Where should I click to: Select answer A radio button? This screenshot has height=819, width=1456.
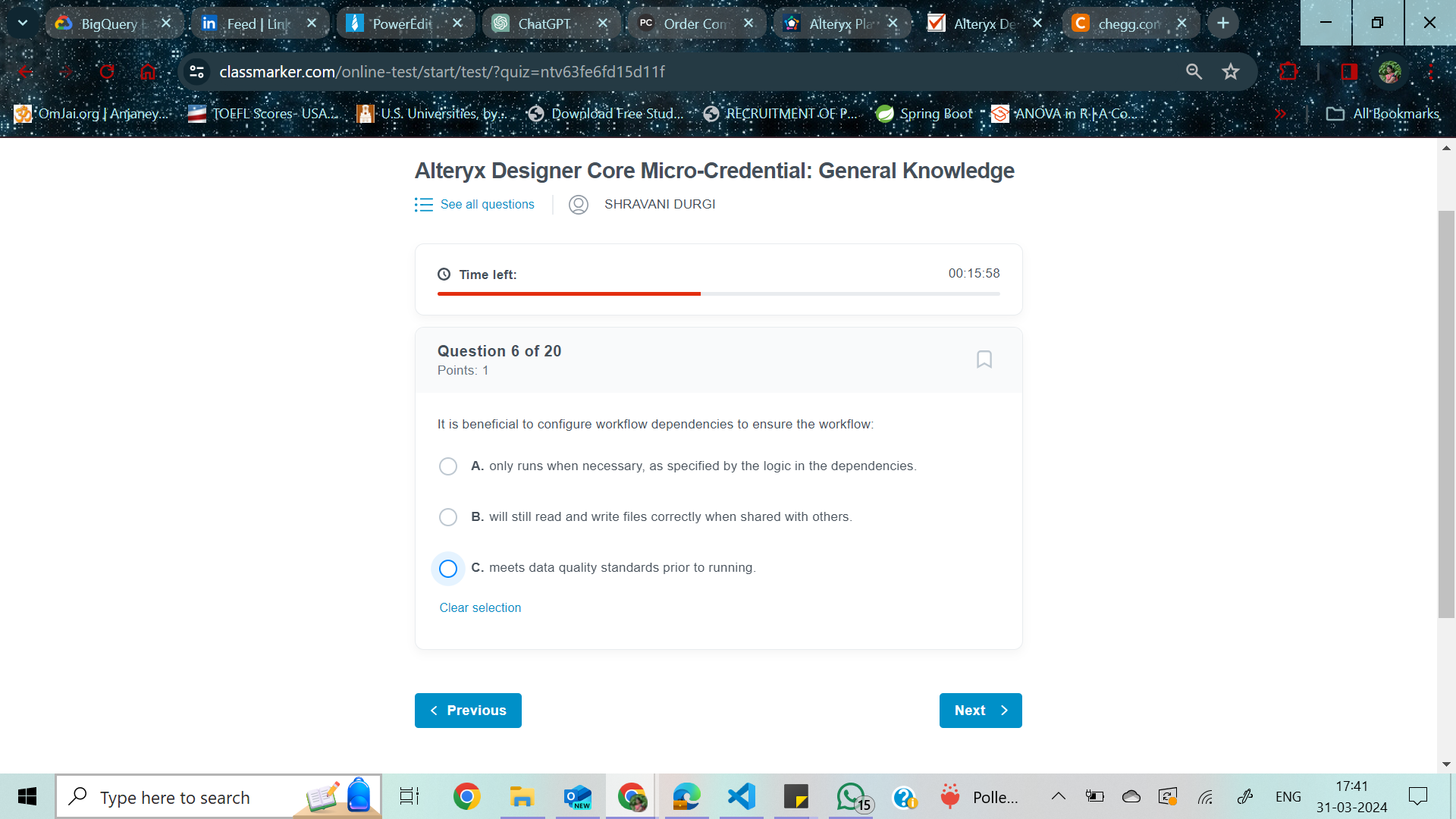coord(448,466)
